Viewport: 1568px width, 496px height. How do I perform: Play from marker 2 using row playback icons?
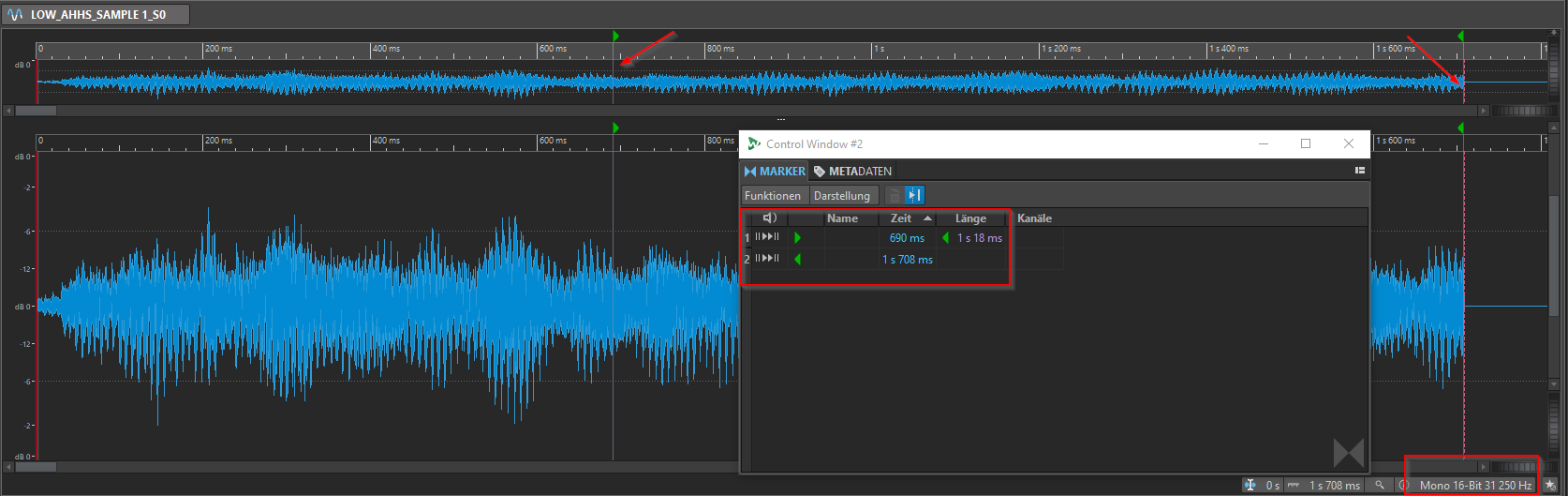767,259
